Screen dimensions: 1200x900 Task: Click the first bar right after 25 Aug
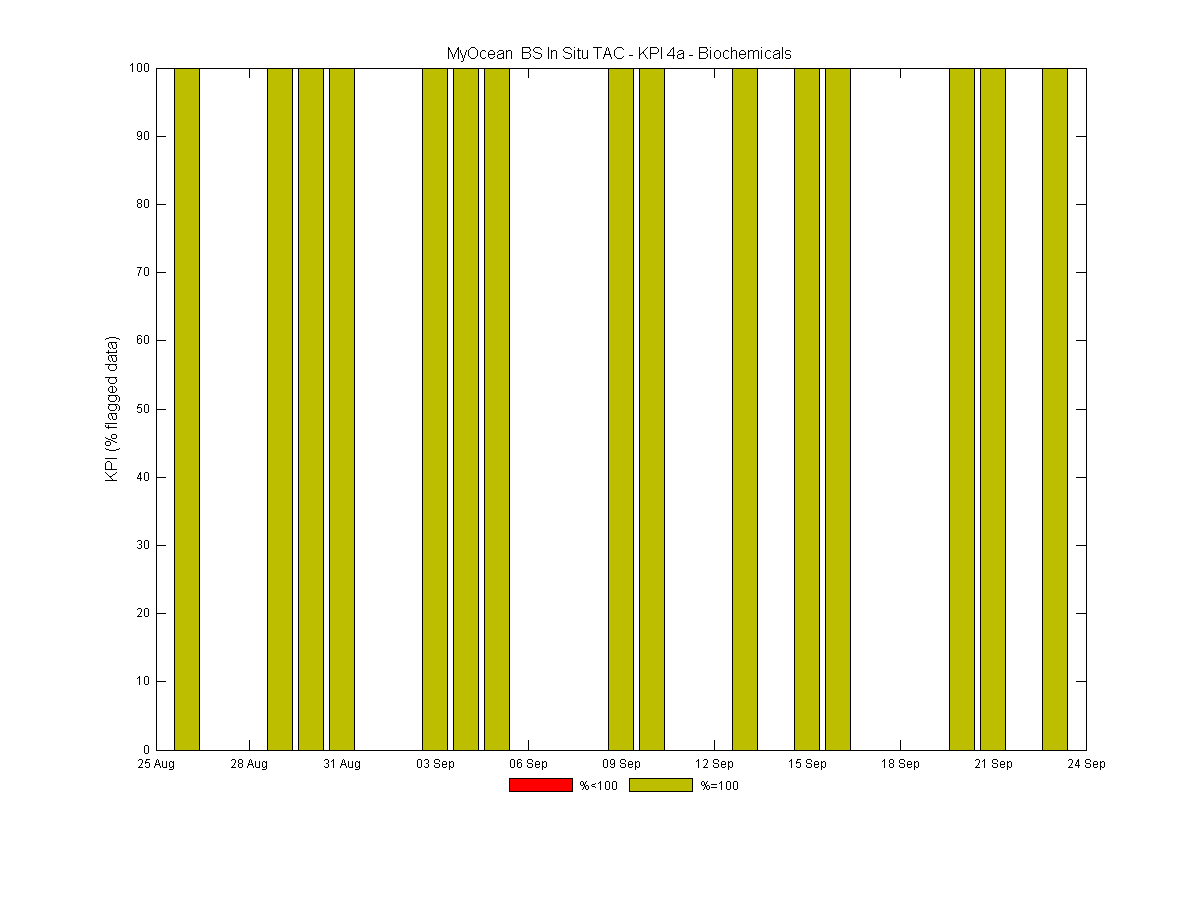(187, 409)
